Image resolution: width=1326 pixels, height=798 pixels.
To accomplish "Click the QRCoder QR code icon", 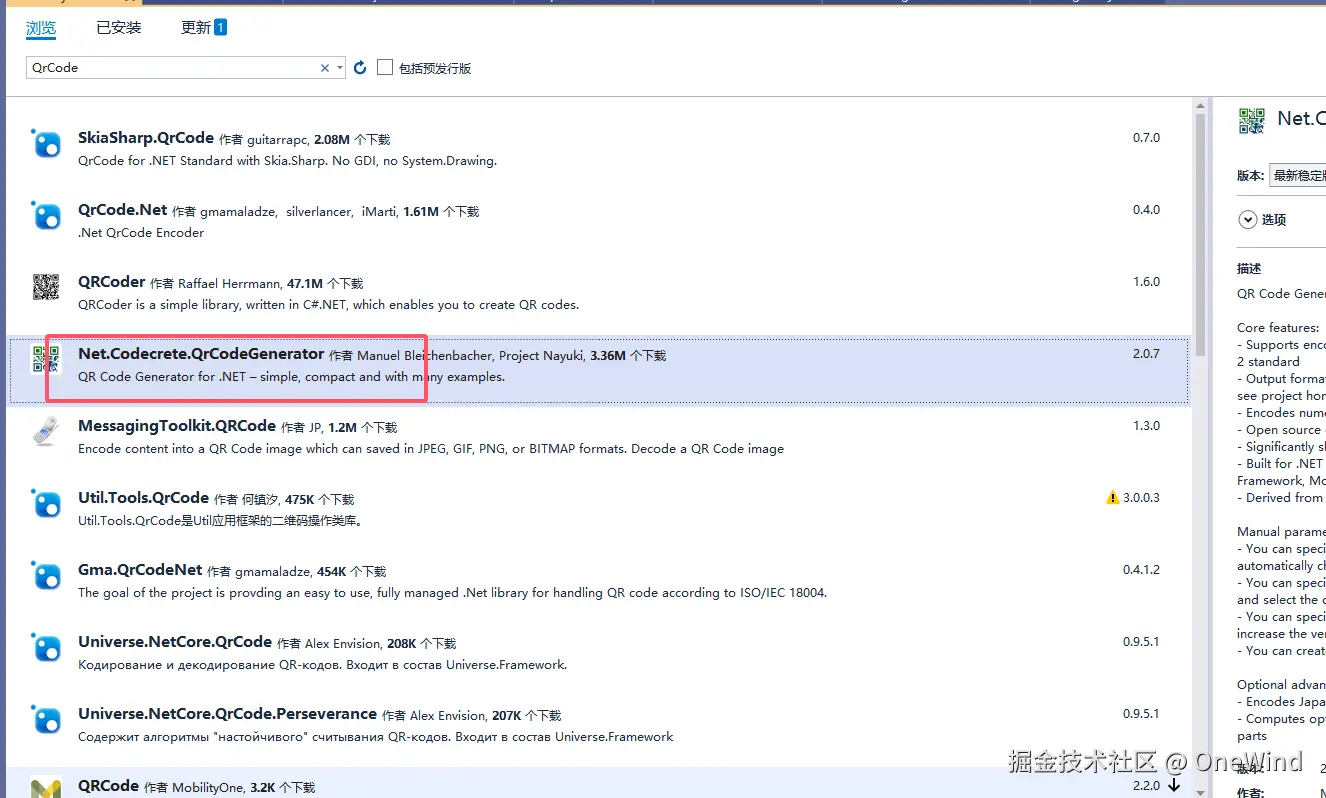I will click(x=46, y=288).
